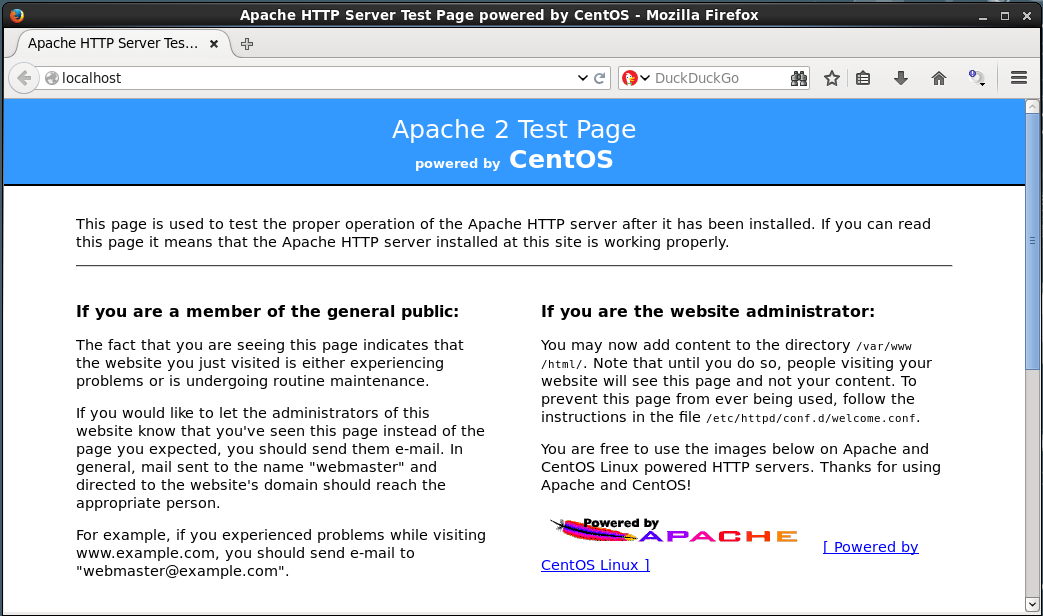Click the search binoculars icon
The image size is (1043, 616).
[x=798, y=78]
